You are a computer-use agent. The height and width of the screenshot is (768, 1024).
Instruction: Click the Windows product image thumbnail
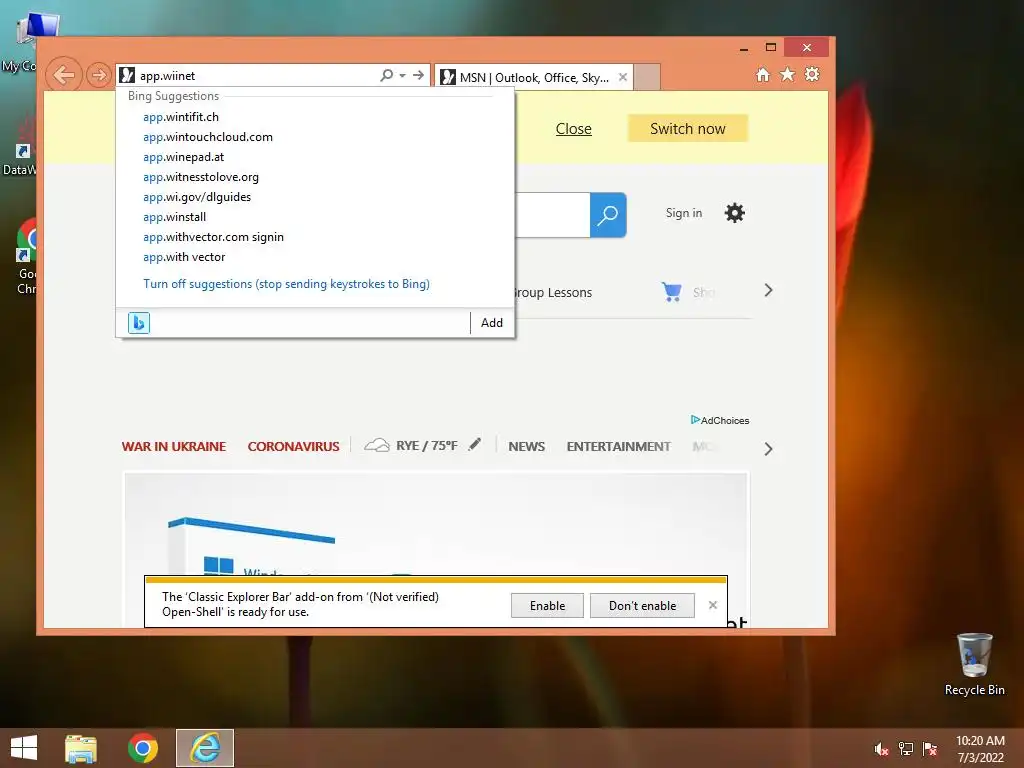pyautogui.click(x=436, y=524)
